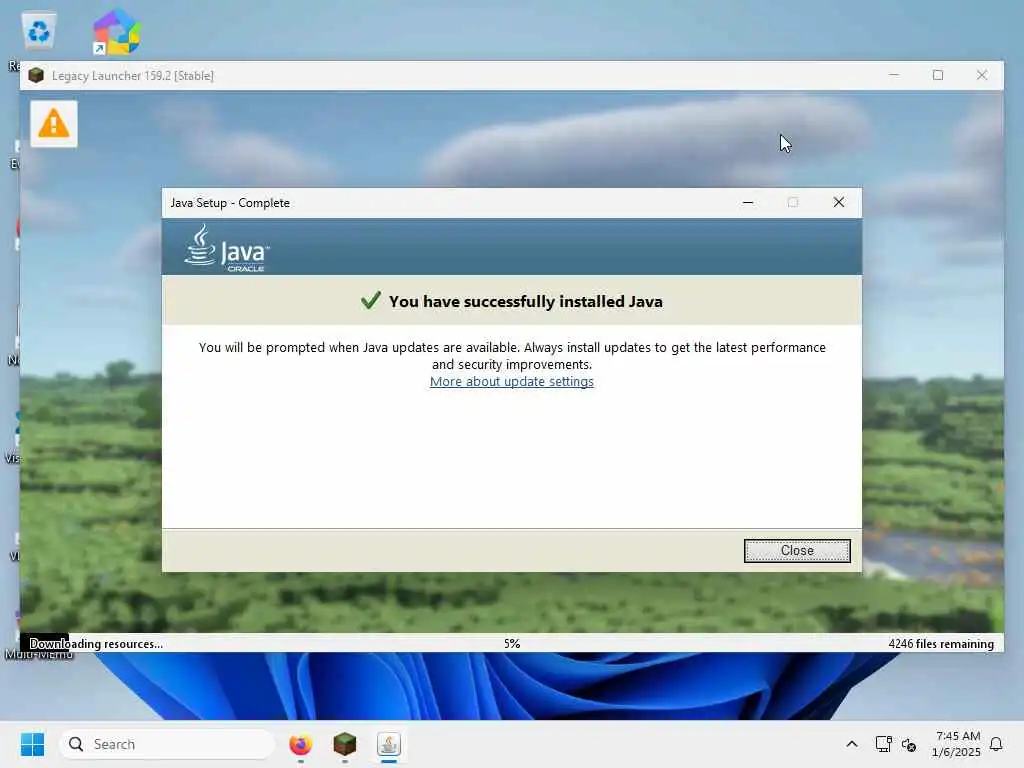1024x768 pixels.
Task: Open the Recycle Bin desktop icon
Action: [x=39, y=31]
